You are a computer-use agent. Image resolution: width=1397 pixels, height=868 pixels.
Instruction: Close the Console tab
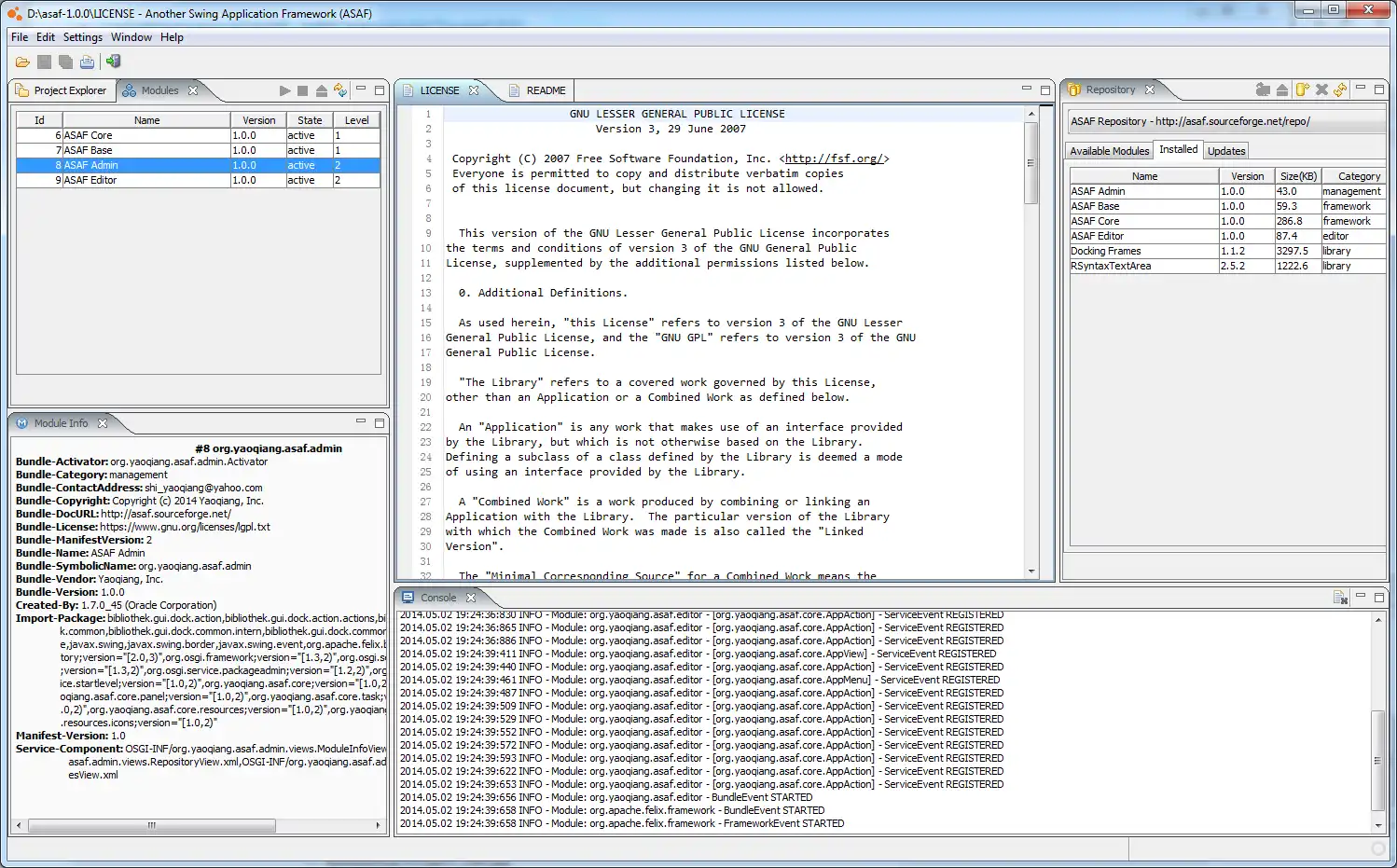tap(471, 598)
